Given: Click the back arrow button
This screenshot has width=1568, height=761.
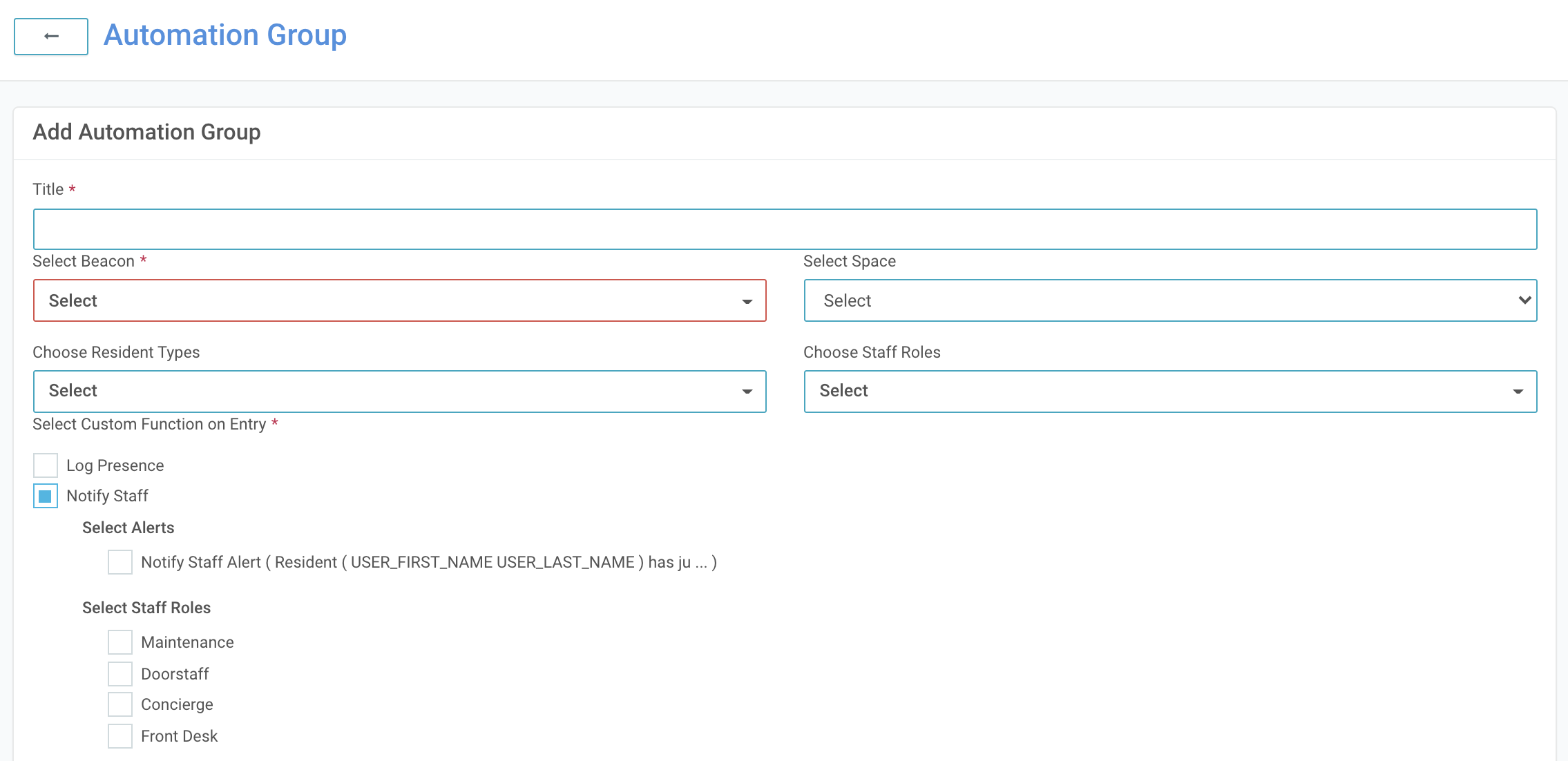Looking at the screenshot, I should (x=51, y=37).
